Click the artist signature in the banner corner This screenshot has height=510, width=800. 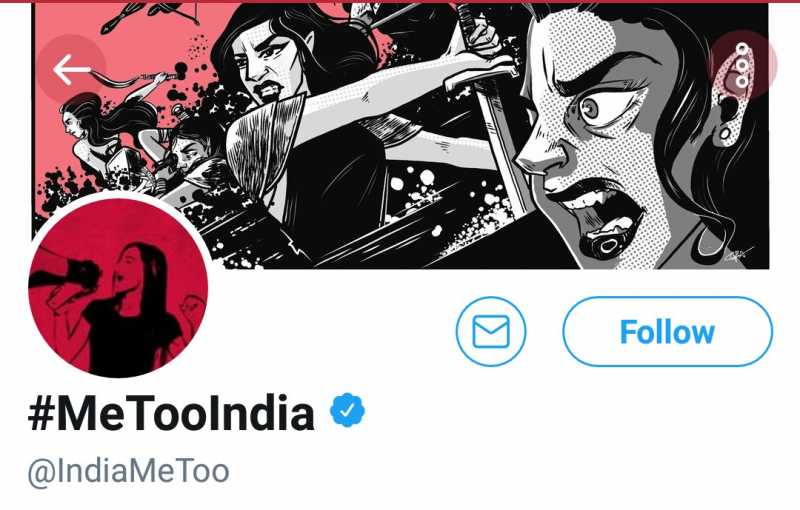tap(738, 257)
